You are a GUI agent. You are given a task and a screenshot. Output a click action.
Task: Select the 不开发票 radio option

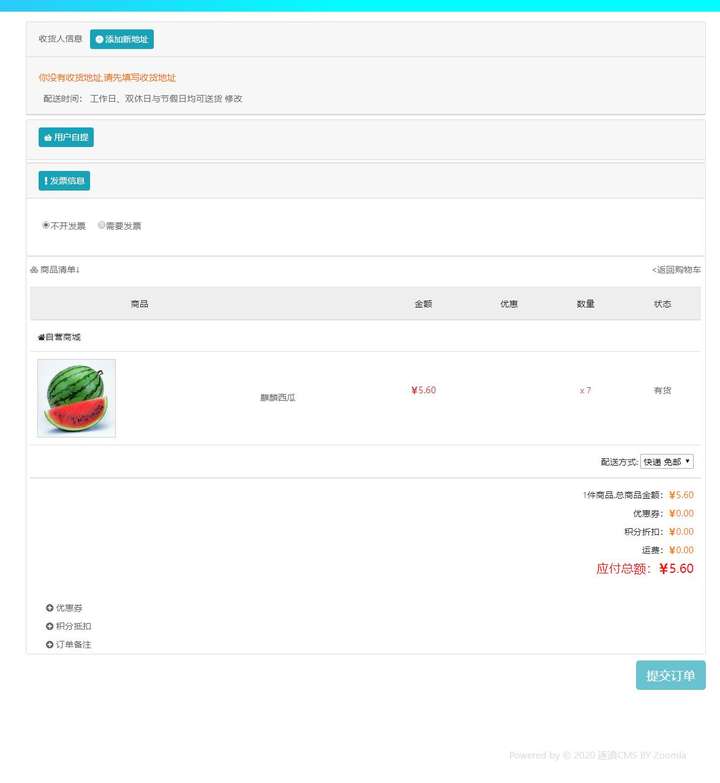(x=46, y=225)
